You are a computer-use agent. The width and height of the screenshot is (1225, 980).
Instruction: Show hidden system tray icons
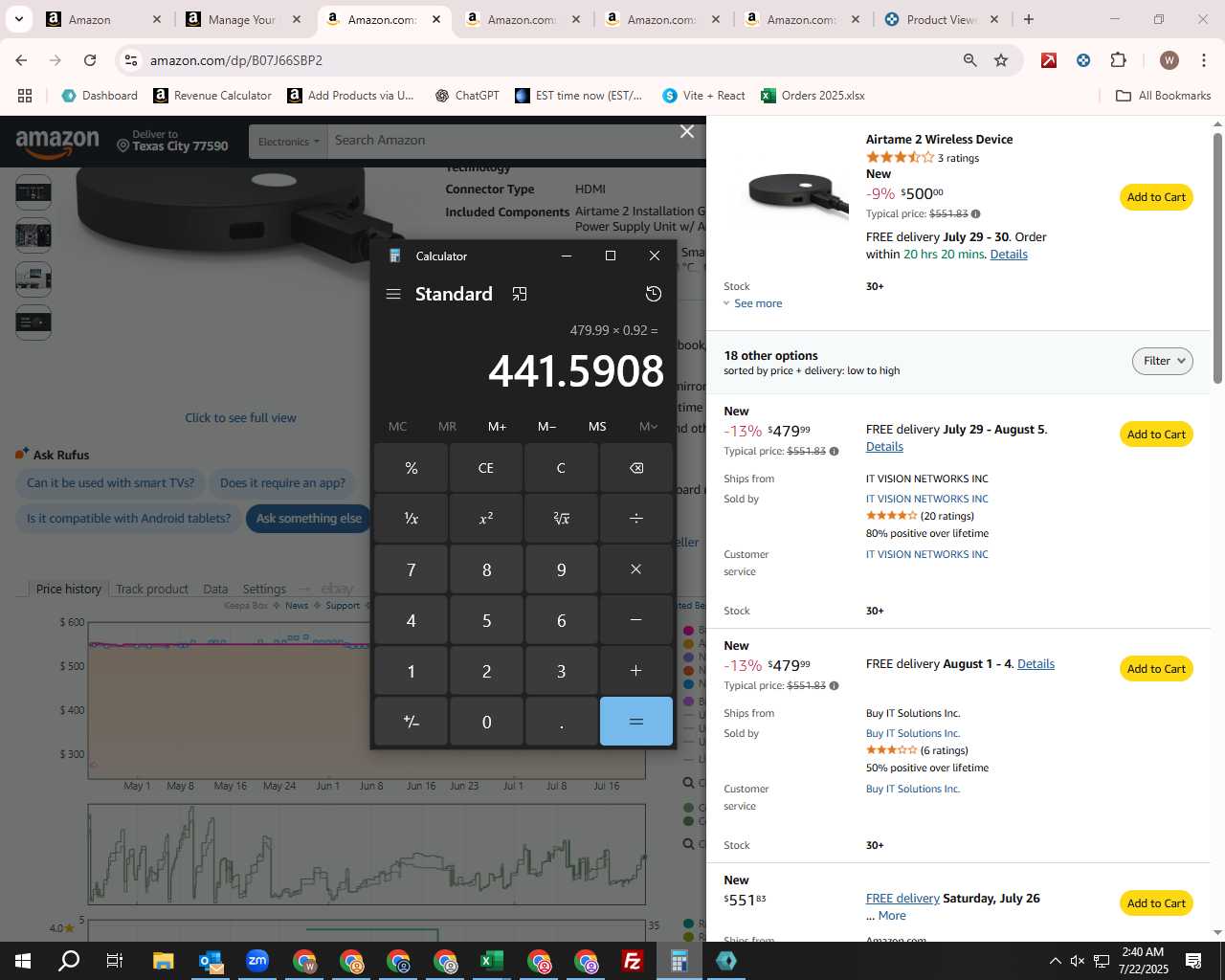click(1055, 961)
